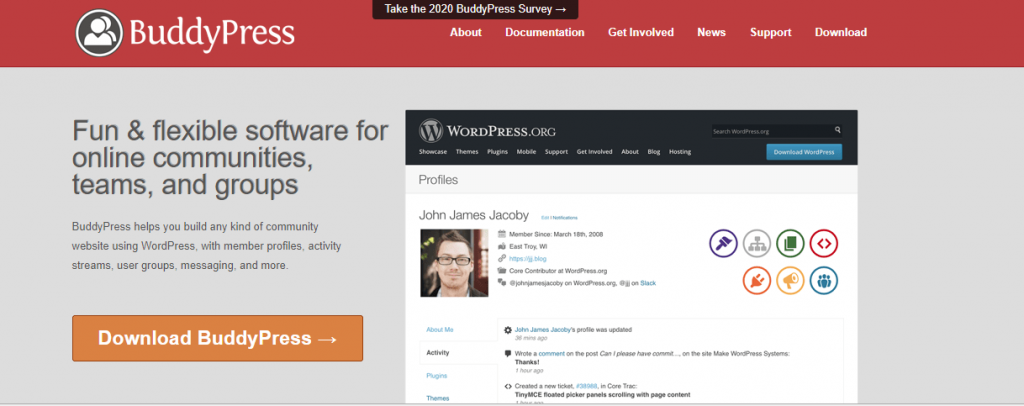This screenshot has height=406, width=1024.
Task: Click the blue group badge icon
Action: point(824,281)
